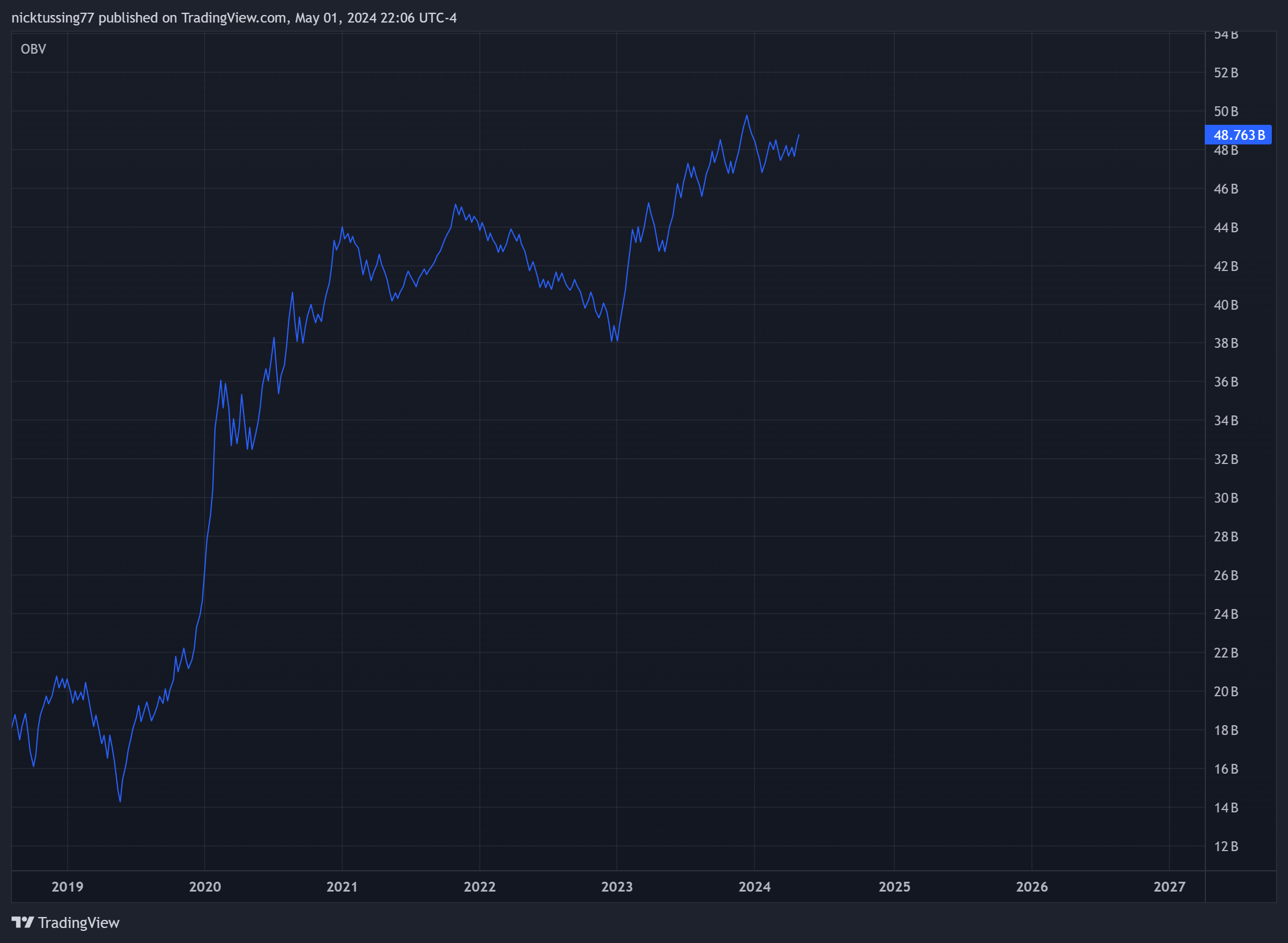The width and height of the screenshot is (1288, 943).
Task: Click the 12 B price scale label
Action: click(x=1226, y=847)
